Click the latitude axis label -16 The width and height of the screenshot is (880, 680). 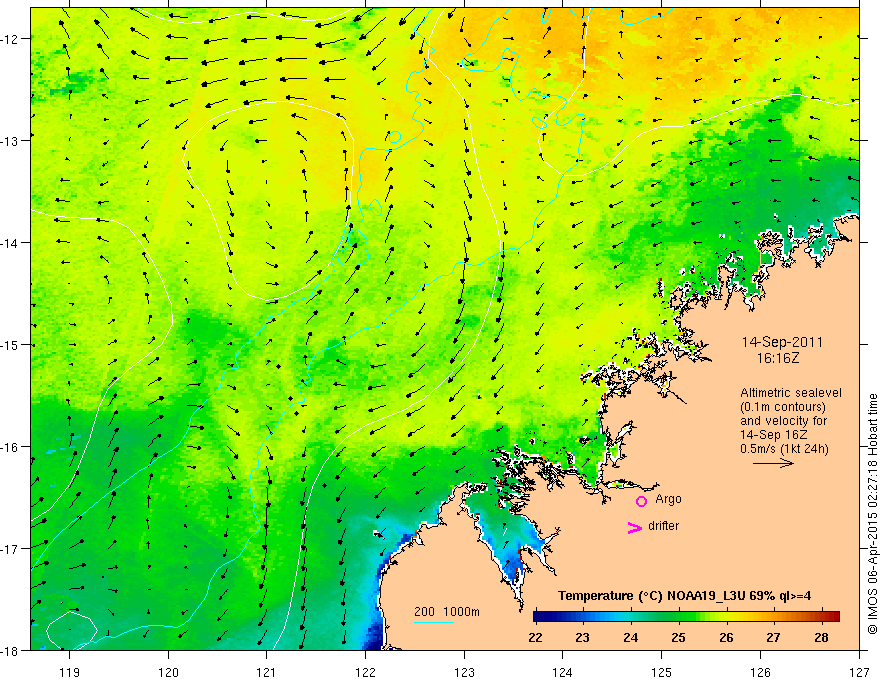(x=10, y=447)
